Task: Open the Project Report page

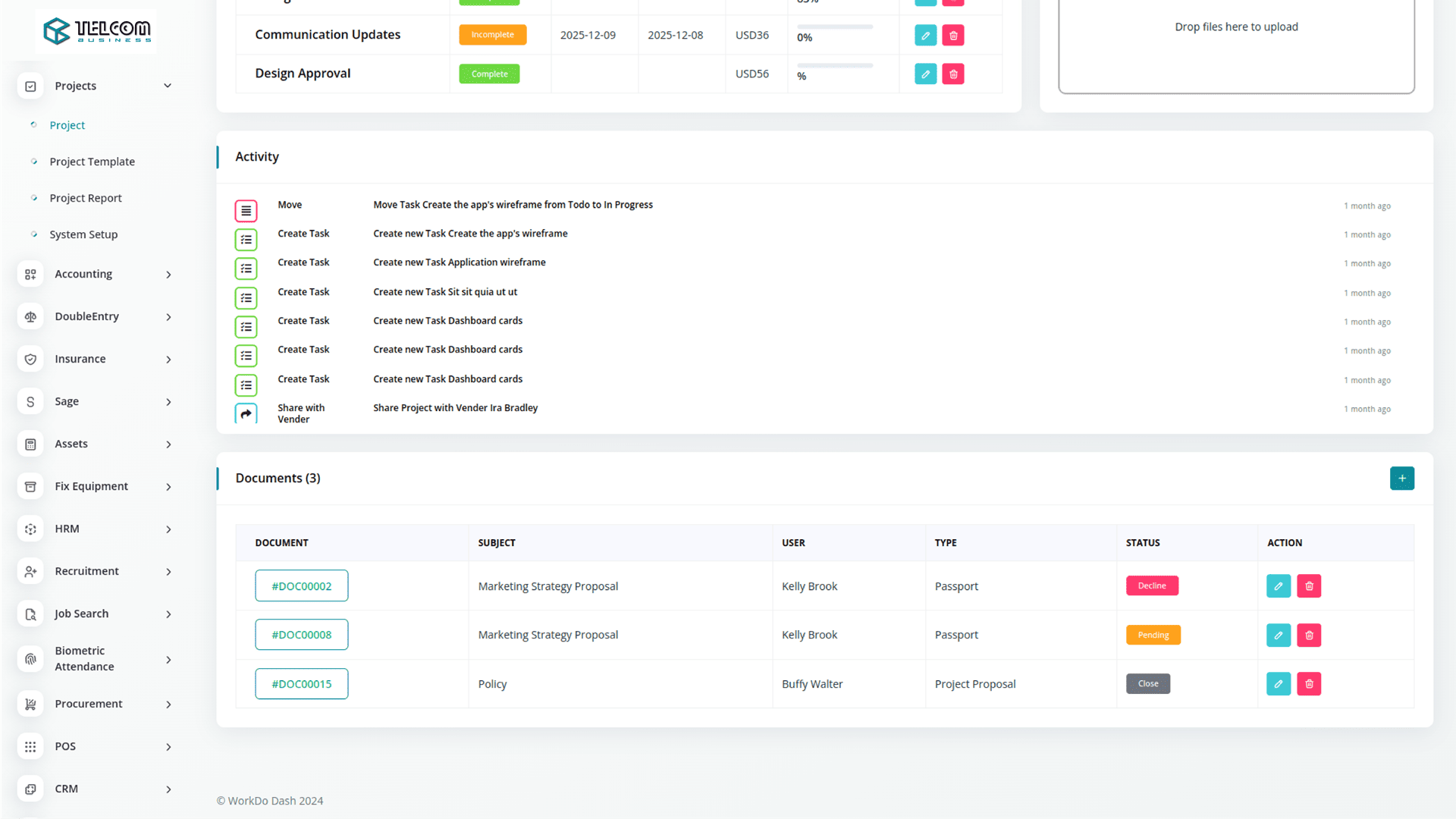Action: pyautogui.click(x=86, y=198)
